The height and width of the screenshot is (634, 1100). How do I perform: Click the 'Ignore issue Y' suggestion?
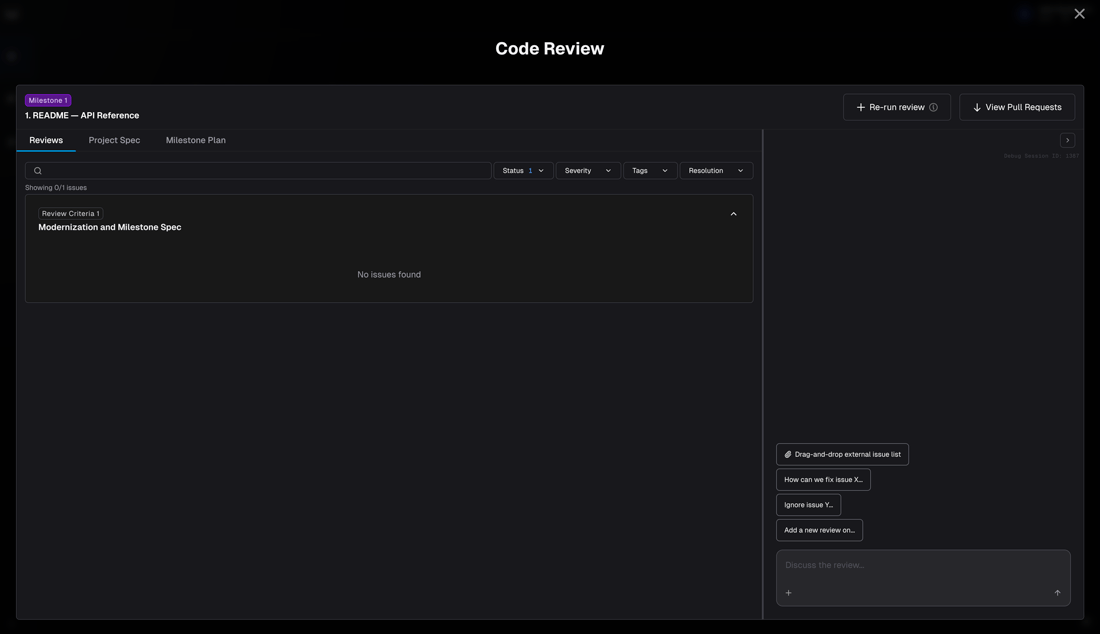(x=808, y=505)
